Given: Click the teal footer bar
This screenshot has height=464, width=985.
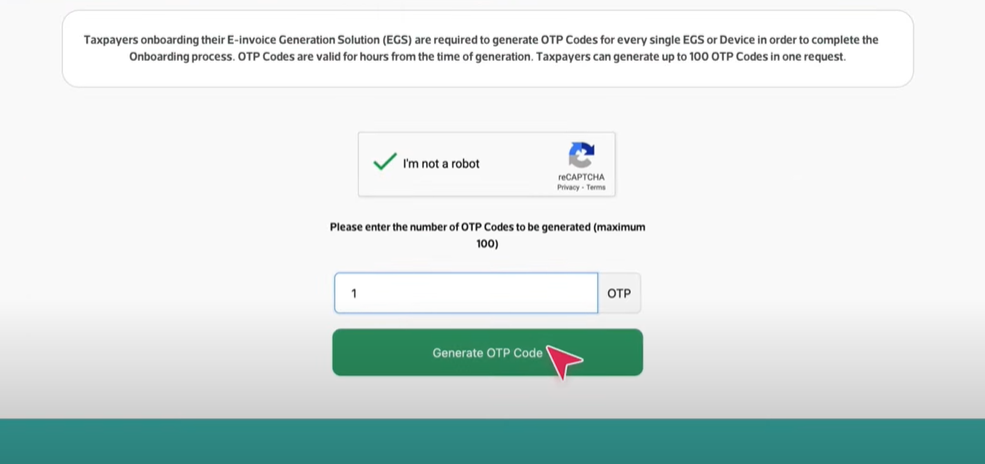Looking at the screenshot, I should click(492, 441).
